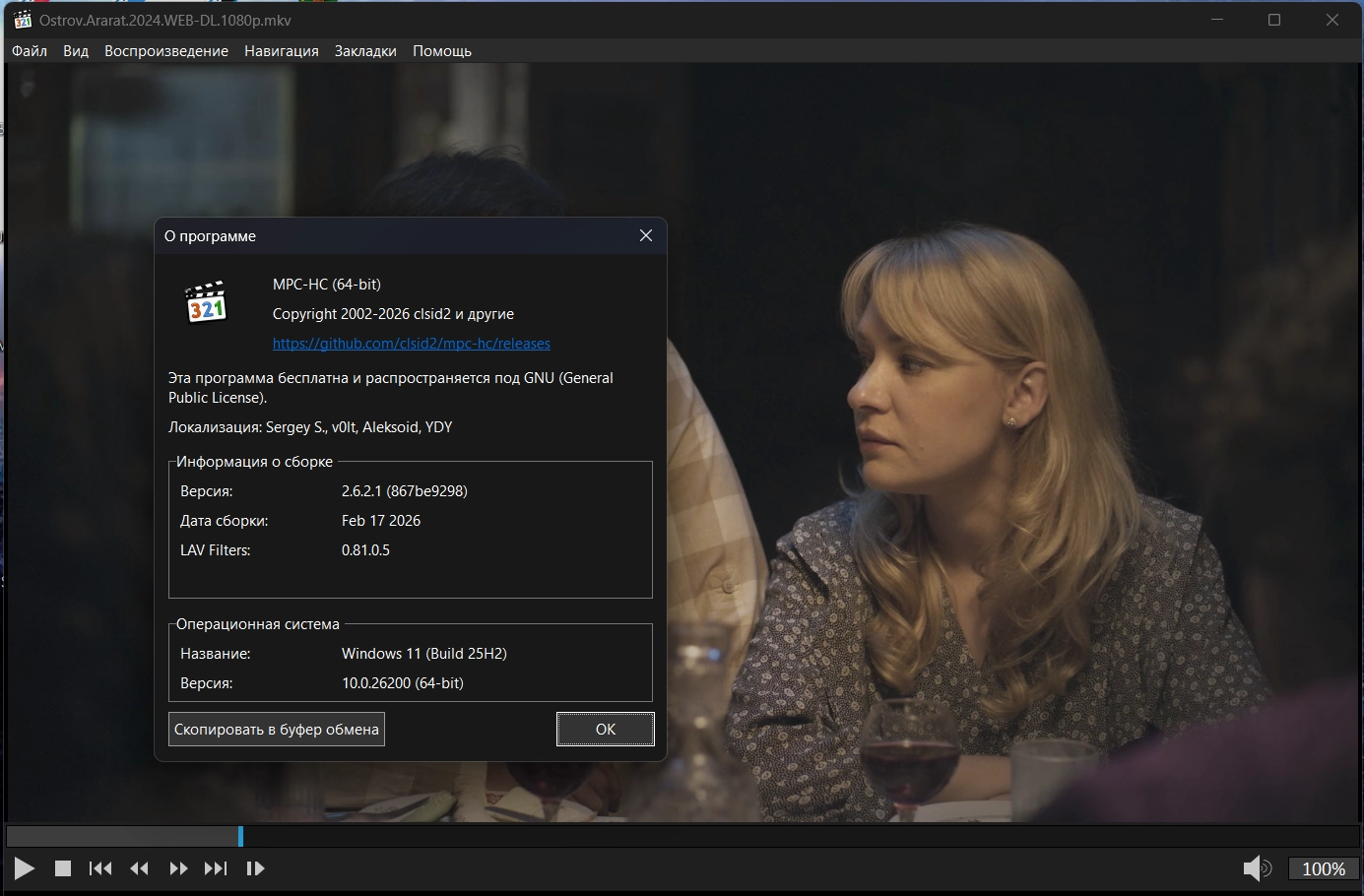Click the seek bar position marker

pos(240,836)
